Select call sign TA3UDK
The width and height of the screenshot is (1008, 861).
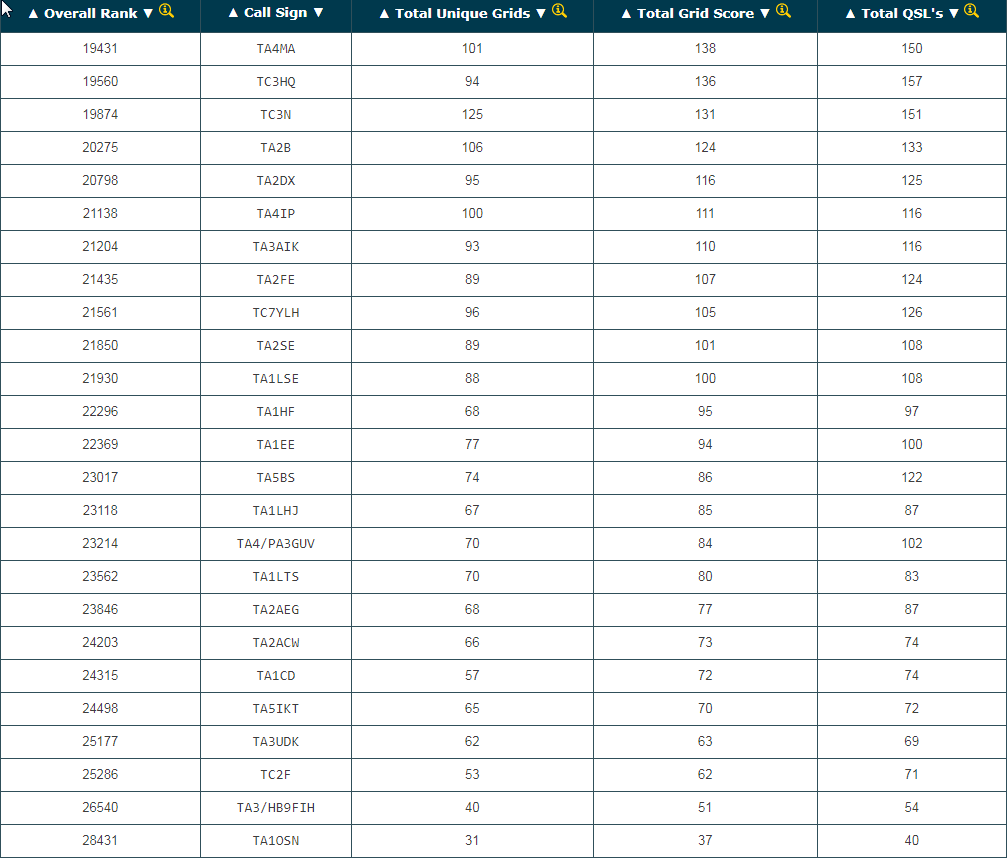coord(276,742)
